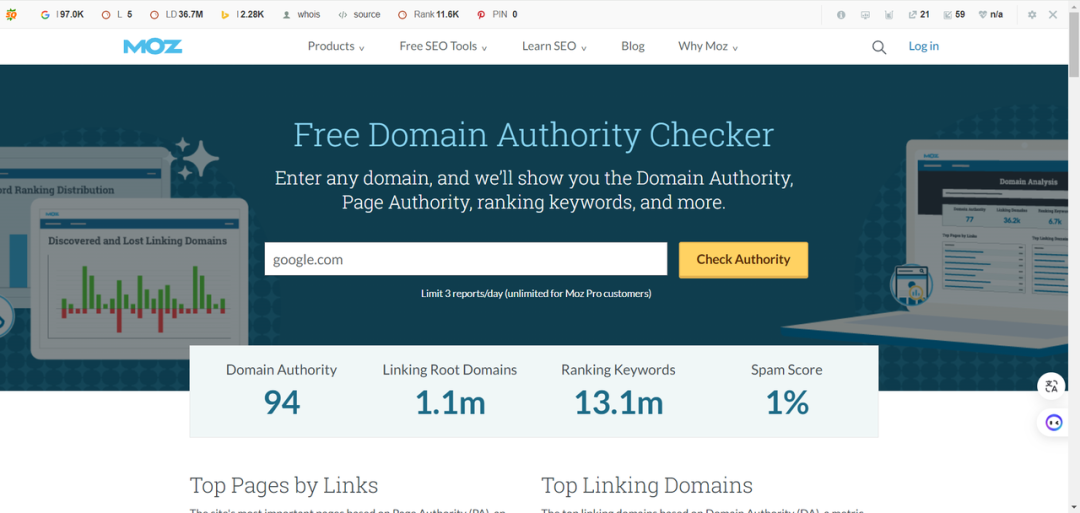Open internal links count 59
The image size is (1080, 513).
(x=954, y=14)
